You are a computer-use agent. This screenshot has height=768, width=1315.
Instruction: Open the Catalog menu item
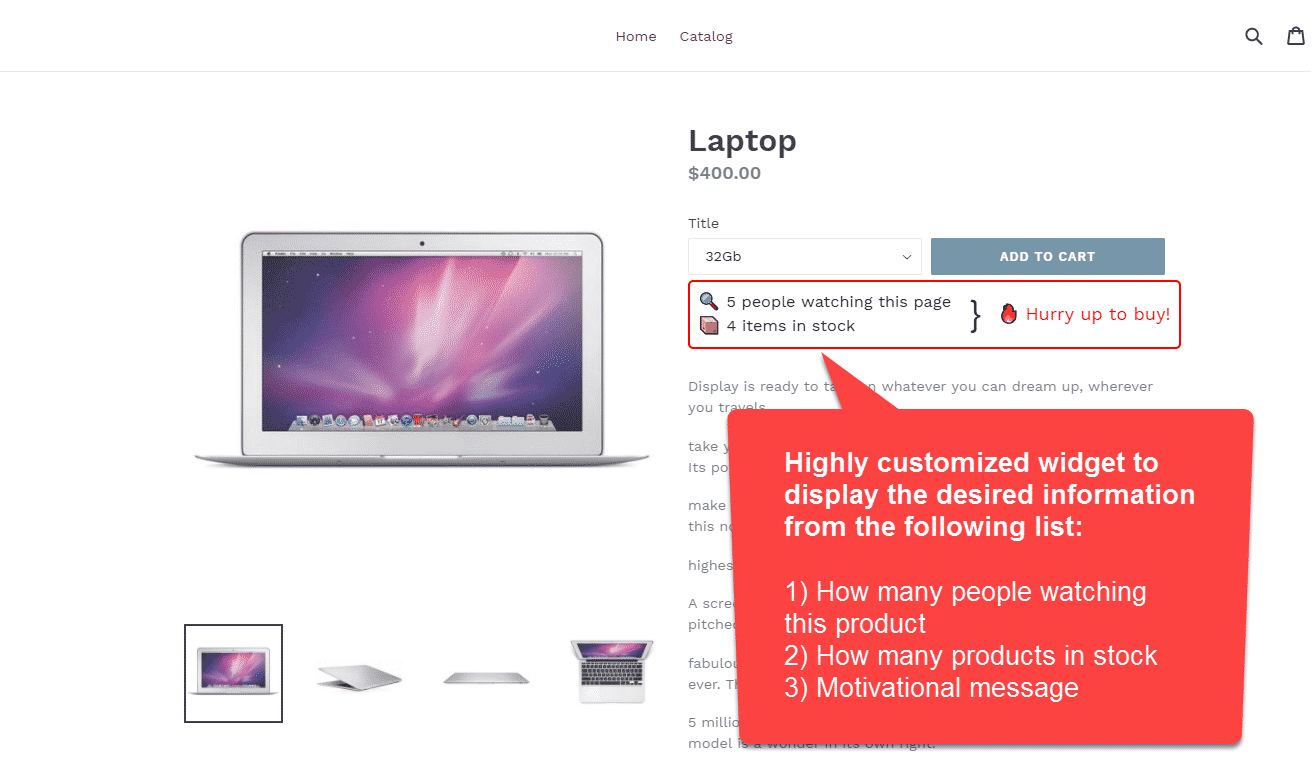point(706,36)
